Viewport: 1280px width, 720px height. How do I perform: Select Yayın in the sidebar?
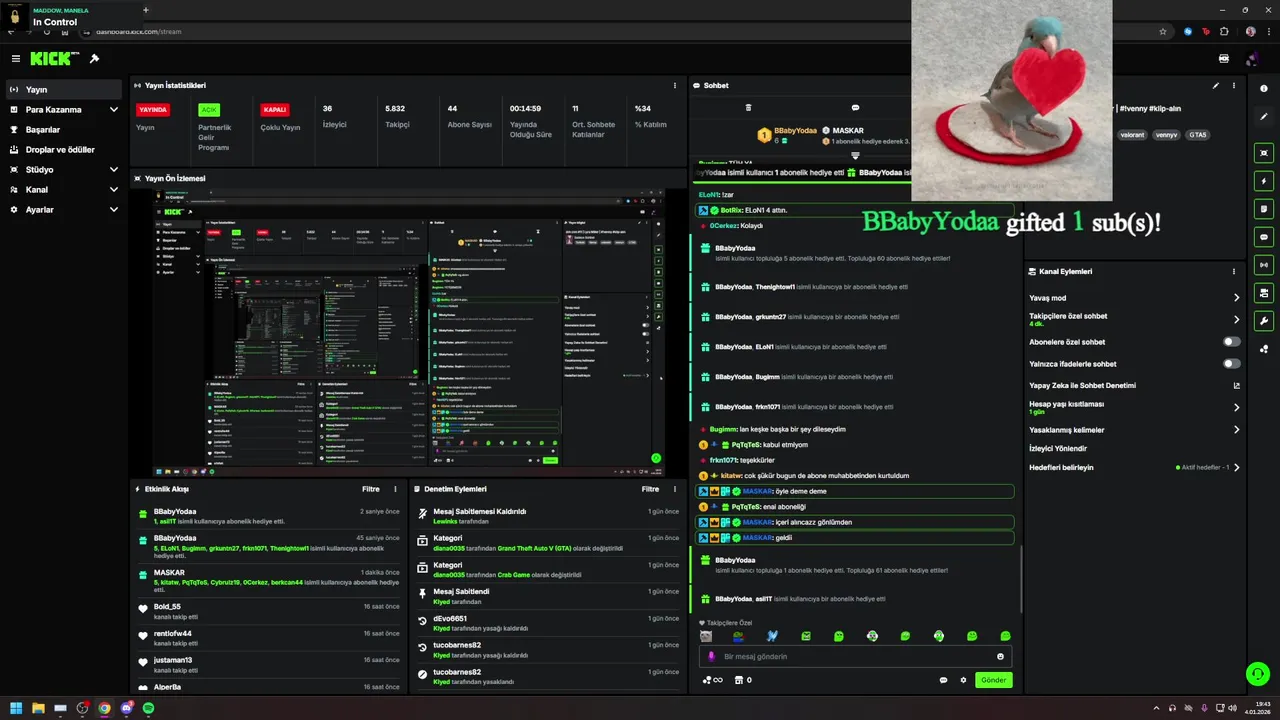[64, 89]
